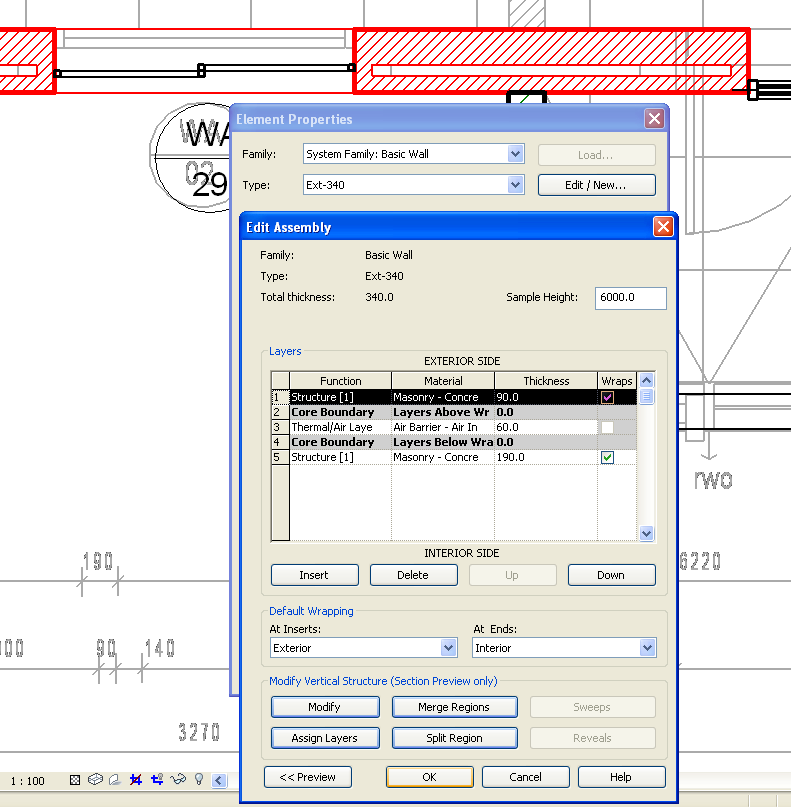
Task: Click the left arrow at view control bar end
Action: click(x=219, y=781)
